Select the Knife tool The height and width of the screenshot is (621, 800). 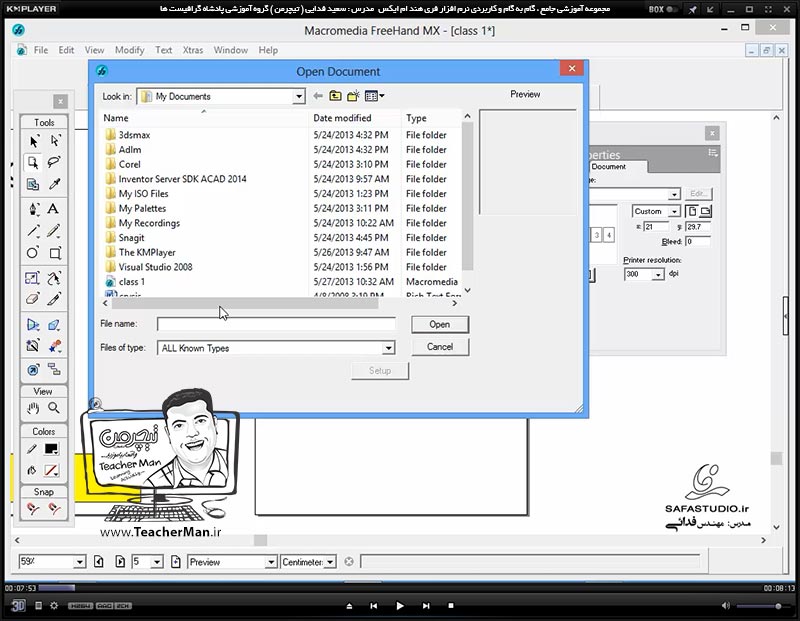pos(54,299)
